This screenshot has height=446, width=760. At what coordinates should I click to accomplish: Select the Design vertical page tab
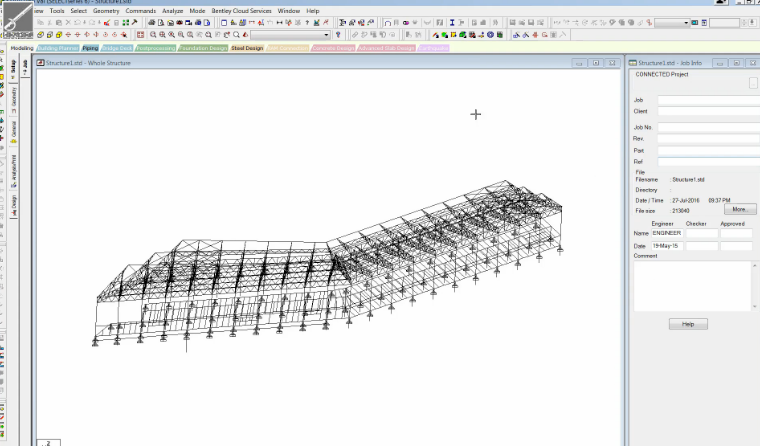coord(14,205)
